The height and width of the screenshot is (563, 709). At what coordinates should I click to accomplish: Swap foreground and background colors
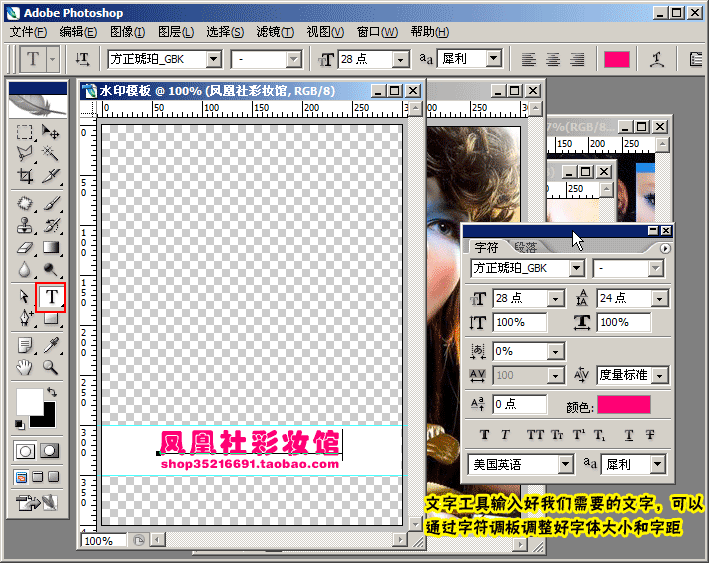coord(52,392)
